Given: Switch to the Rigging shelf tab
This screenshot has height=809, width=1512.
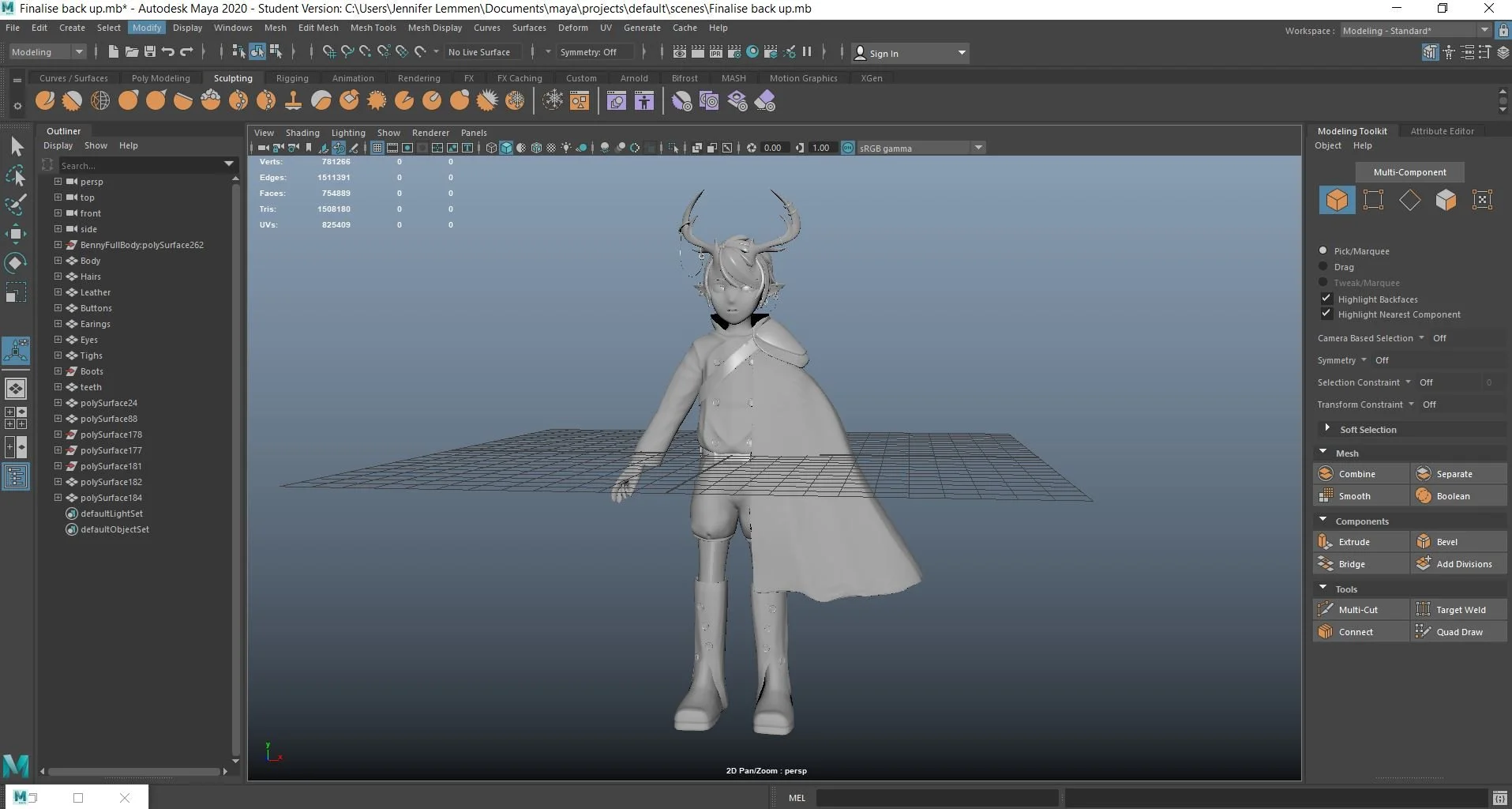Looking at the screenshot, I should (292, 78).
